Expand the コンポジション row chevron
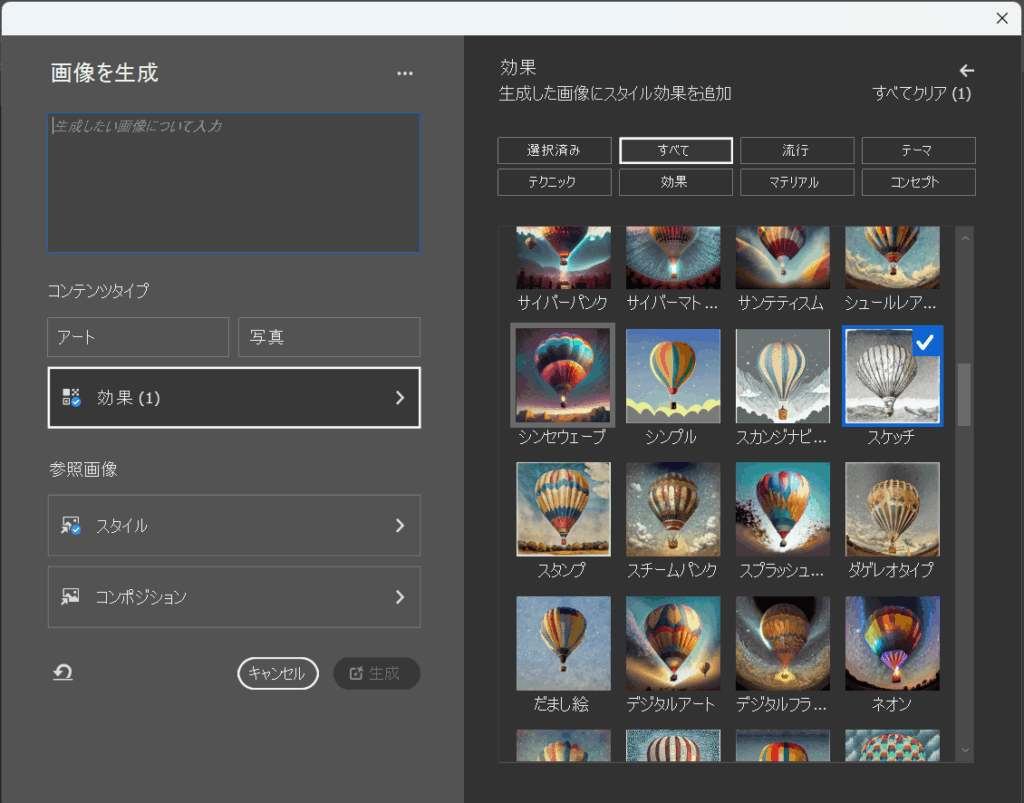Viewport: 1024px width, 803px height. 400,597
